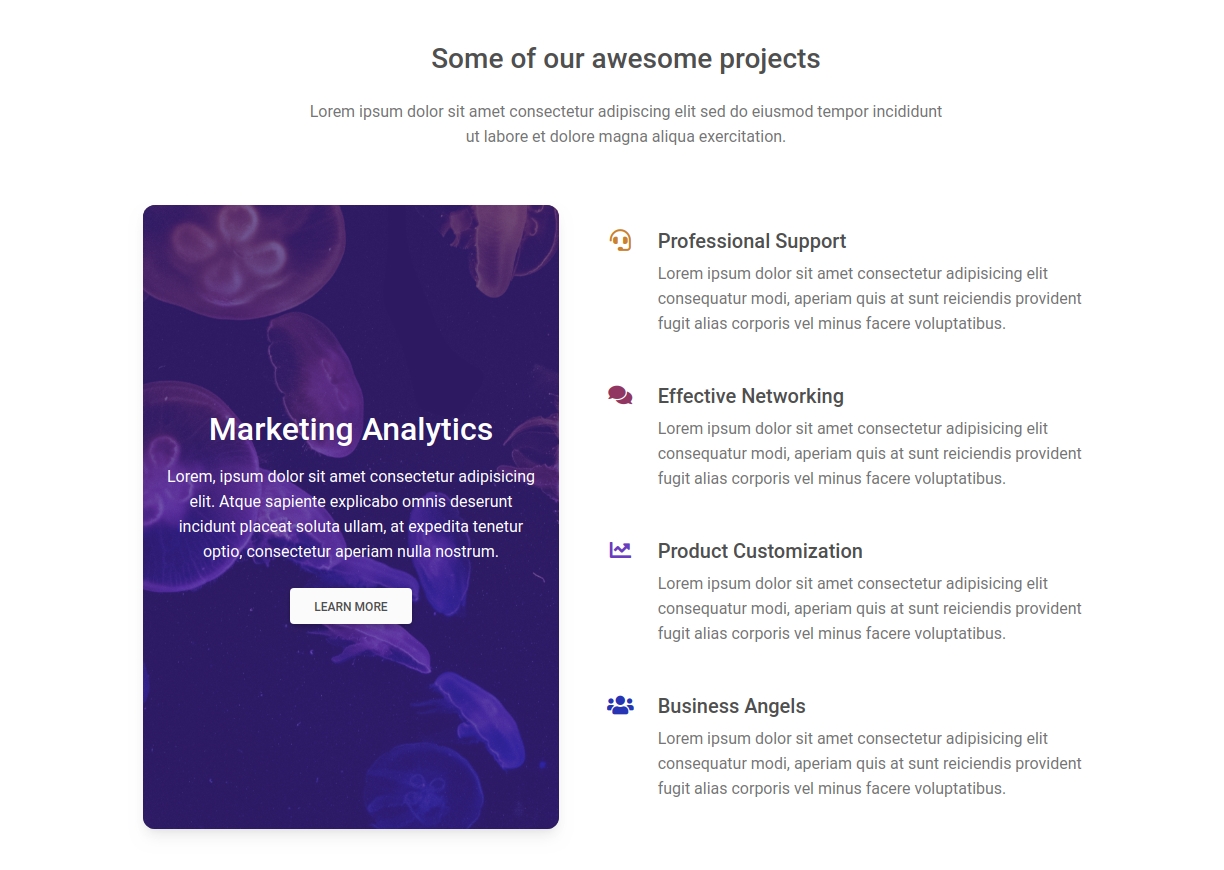Select the Business Angels heading

(x=732, y=706)
